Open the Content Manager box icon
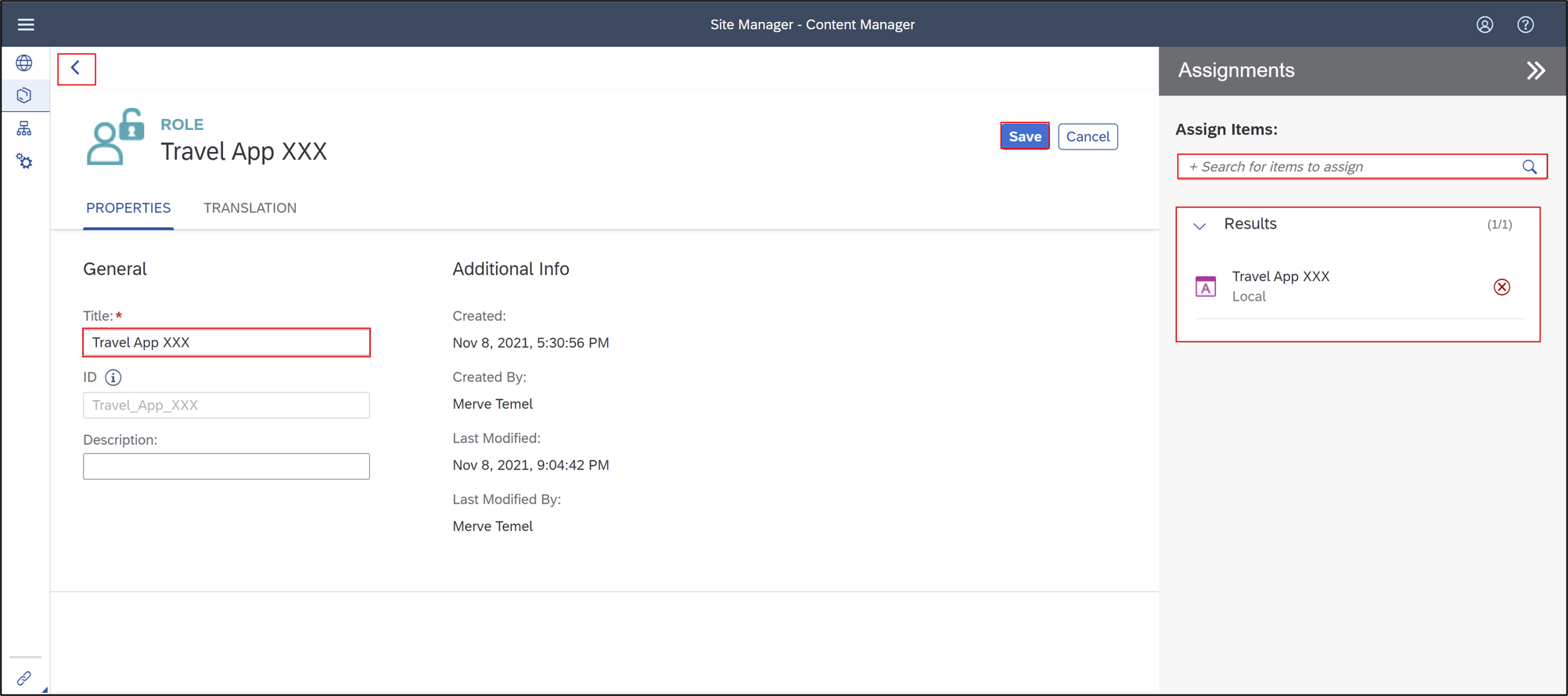Viewport: 1568px width, 696px height. (24, 96)
